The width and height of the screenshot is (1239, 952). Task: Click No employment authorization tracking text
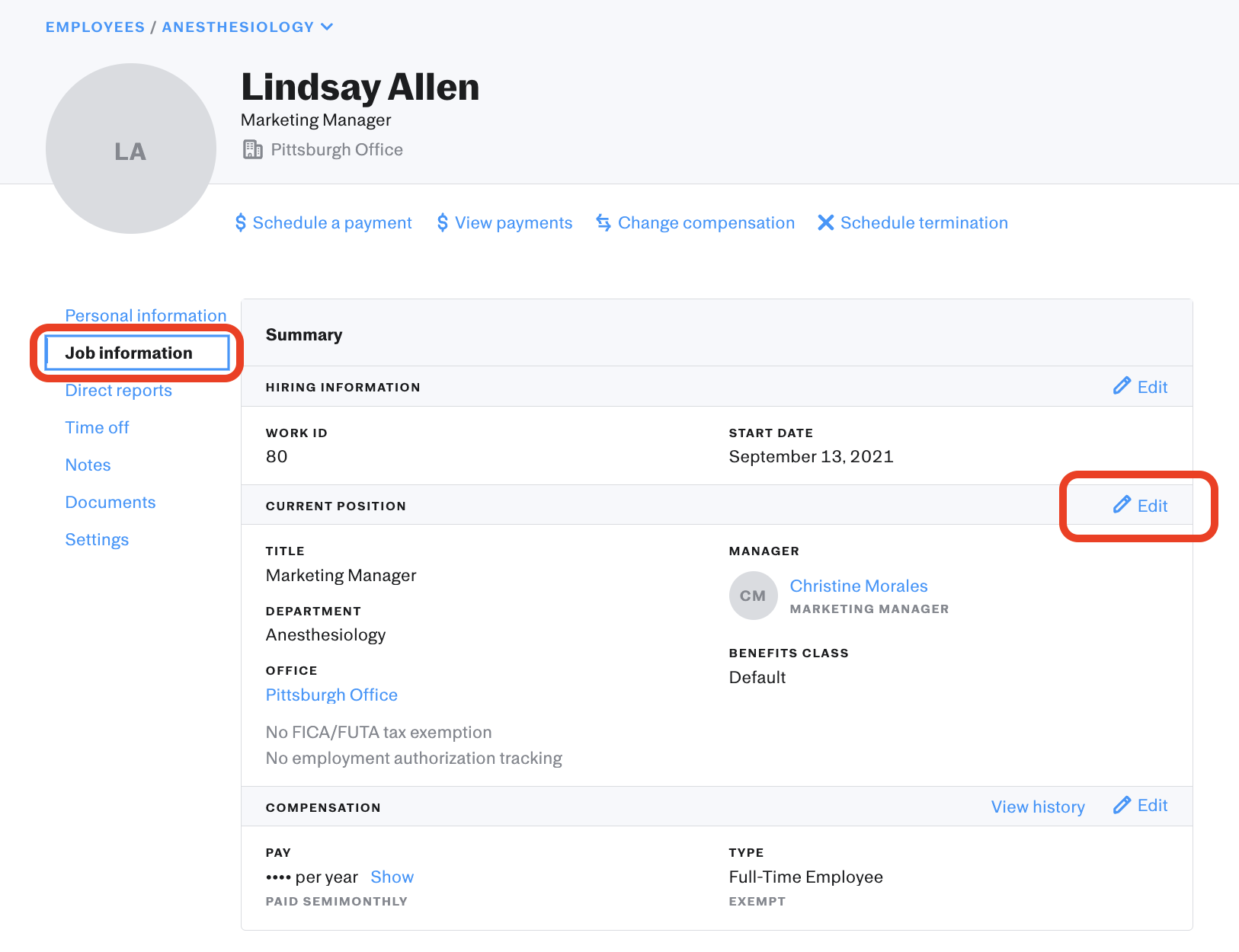(414, 758)
